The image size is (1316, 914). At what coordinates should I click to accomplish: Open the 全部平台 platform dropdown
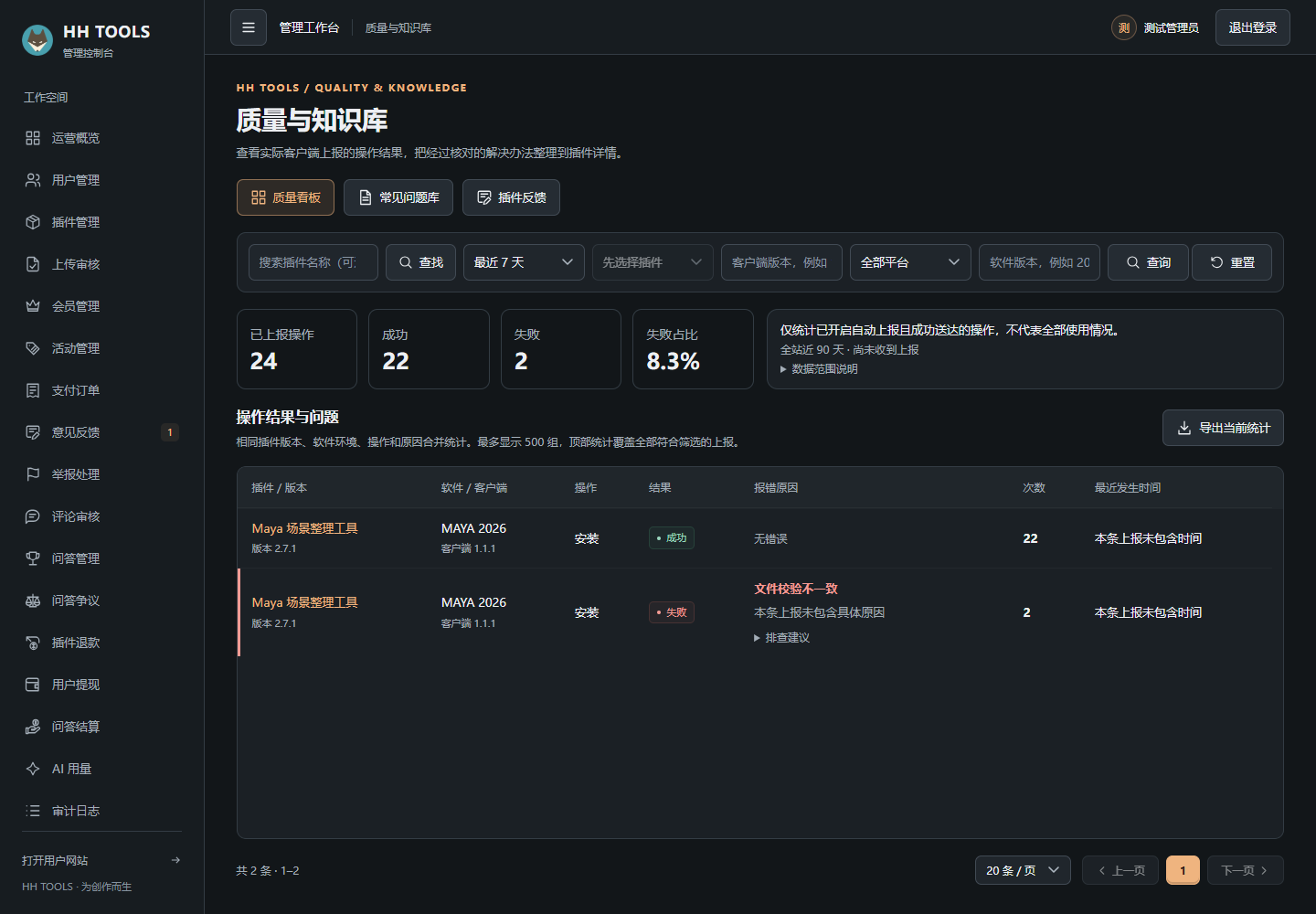[x=910, y=262]
